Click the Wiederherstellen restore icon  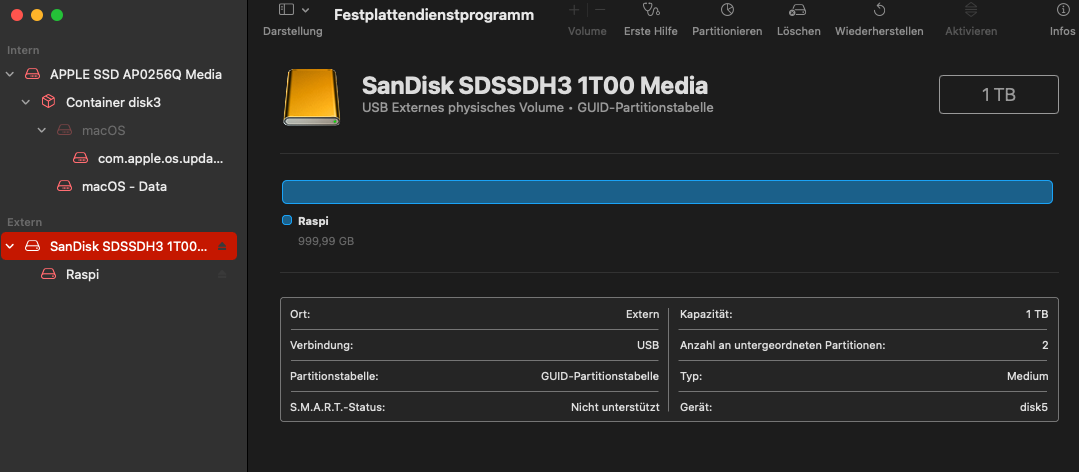tap(879, 11)
